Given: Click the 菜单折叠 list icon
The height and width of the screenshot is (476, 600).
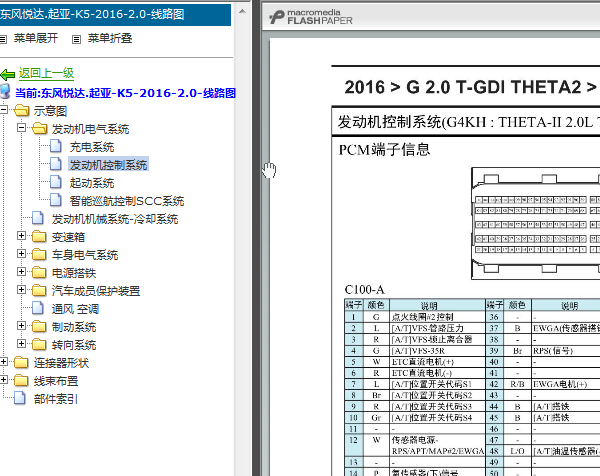Looking at the screenshot, I should (x=77, y=39).
